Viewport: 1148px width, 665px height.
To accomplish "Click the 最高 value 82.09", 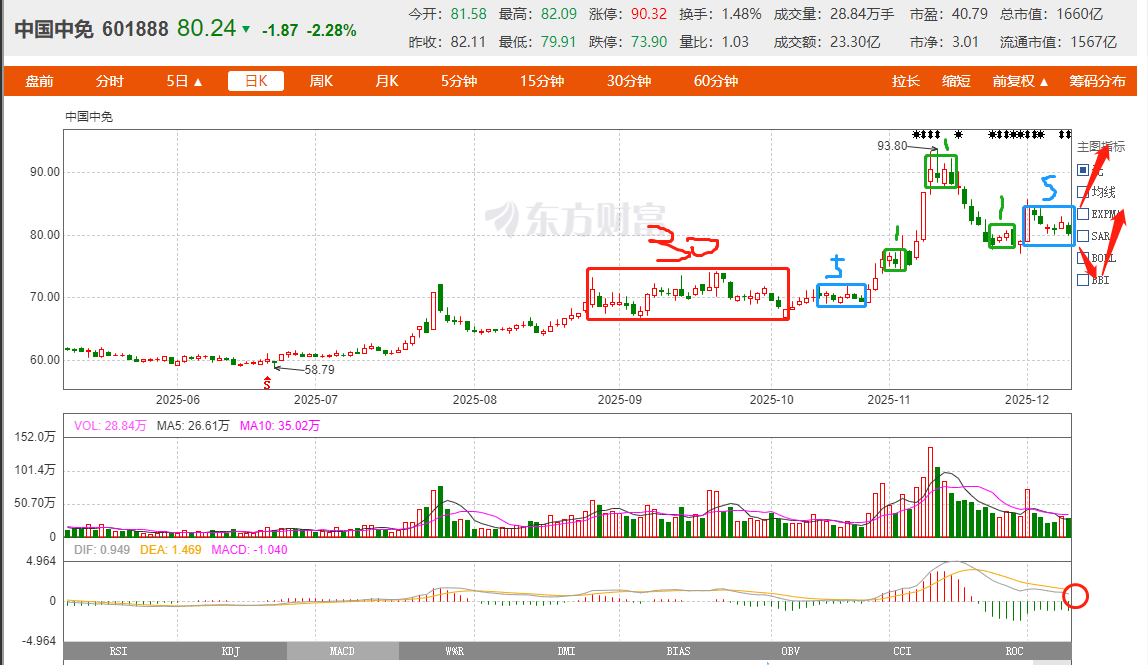I will pyautogui.click(x=559, y=14).
